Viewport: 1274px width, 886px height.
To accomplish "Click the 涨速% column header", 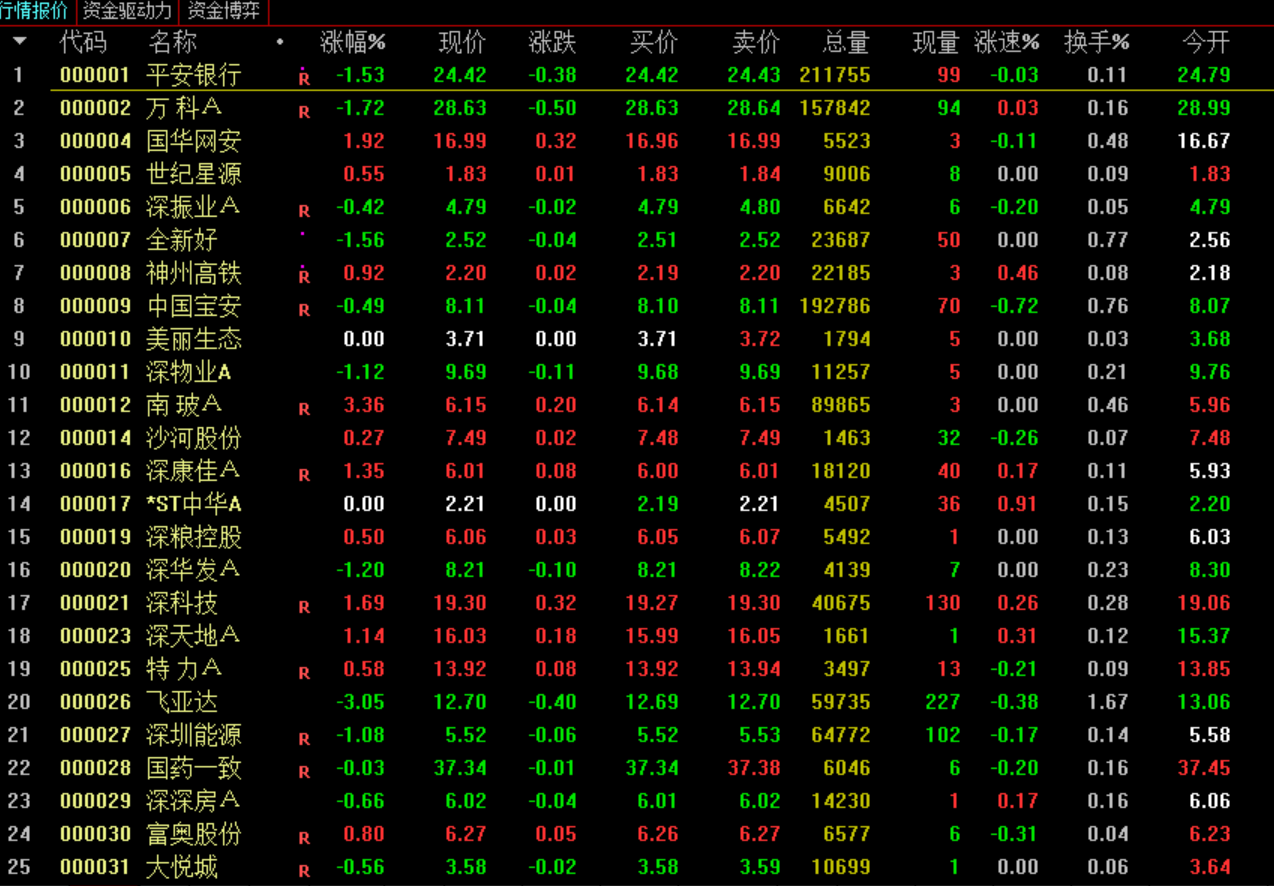I will pos(1007,42).
